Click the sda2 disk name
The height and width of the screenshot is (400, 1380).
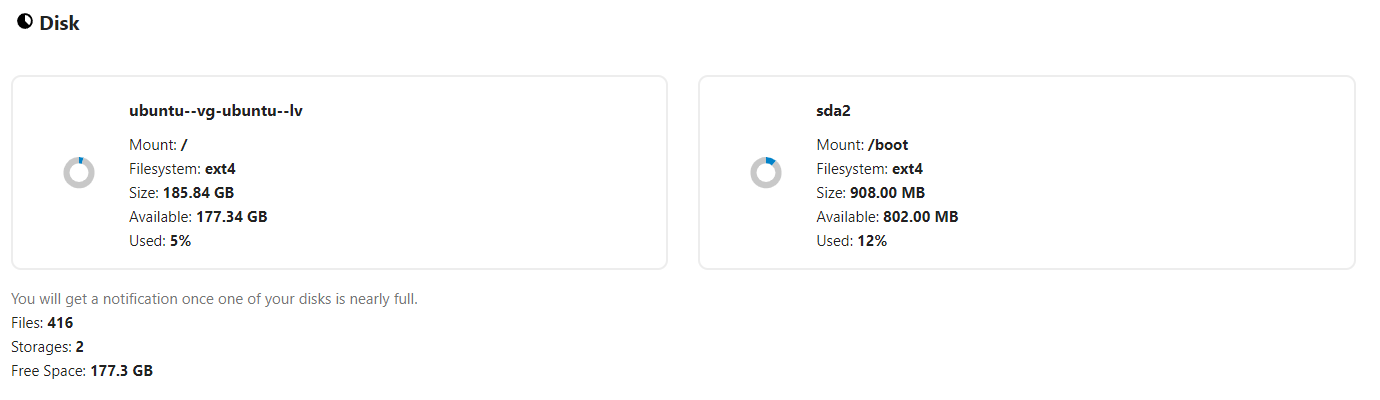(x=833, y=111)
